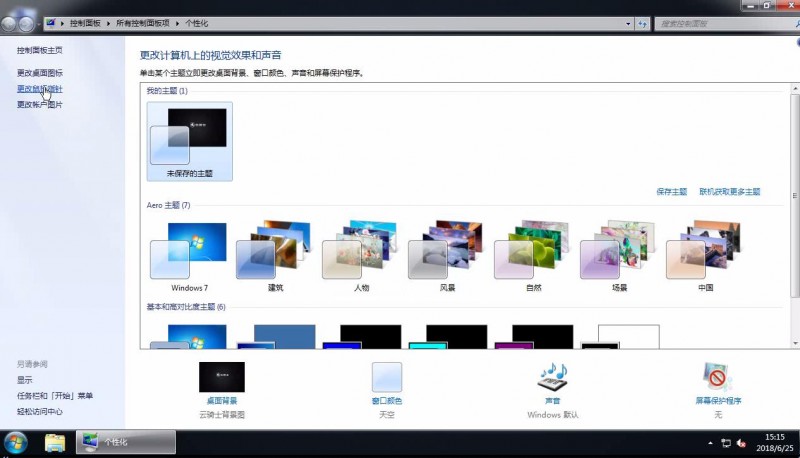Click the Forward navigation button
Viewport: 800px width, 458px height.
(x=26, y=23)
